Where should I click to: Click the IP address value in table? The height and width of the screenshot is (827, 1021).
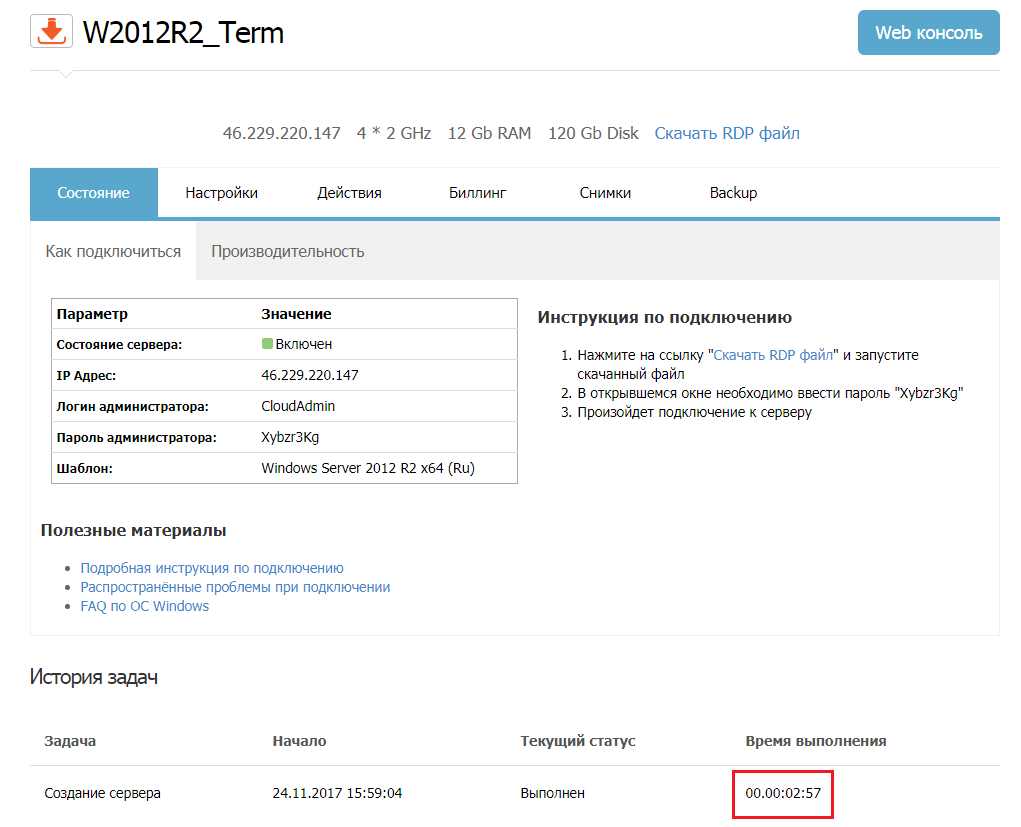click(x=309, y=375)
